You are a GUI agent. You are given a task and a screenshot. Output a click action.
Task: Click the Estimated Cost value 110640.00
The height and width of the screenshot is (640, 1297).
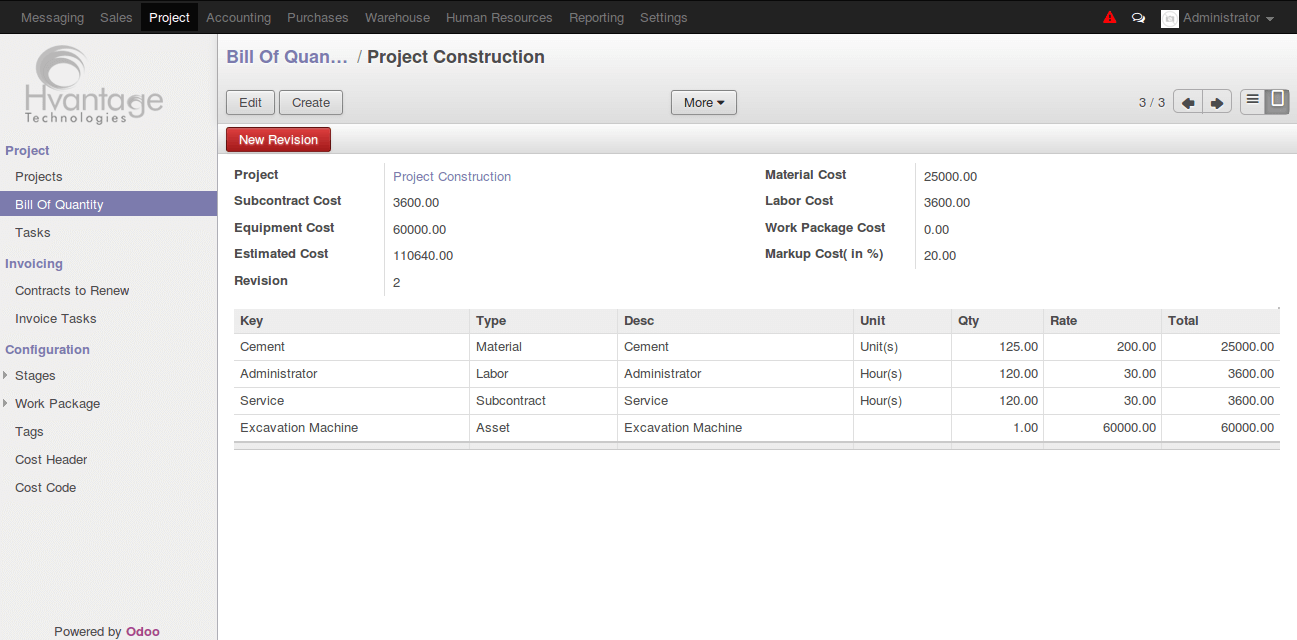tap(423, 256)
